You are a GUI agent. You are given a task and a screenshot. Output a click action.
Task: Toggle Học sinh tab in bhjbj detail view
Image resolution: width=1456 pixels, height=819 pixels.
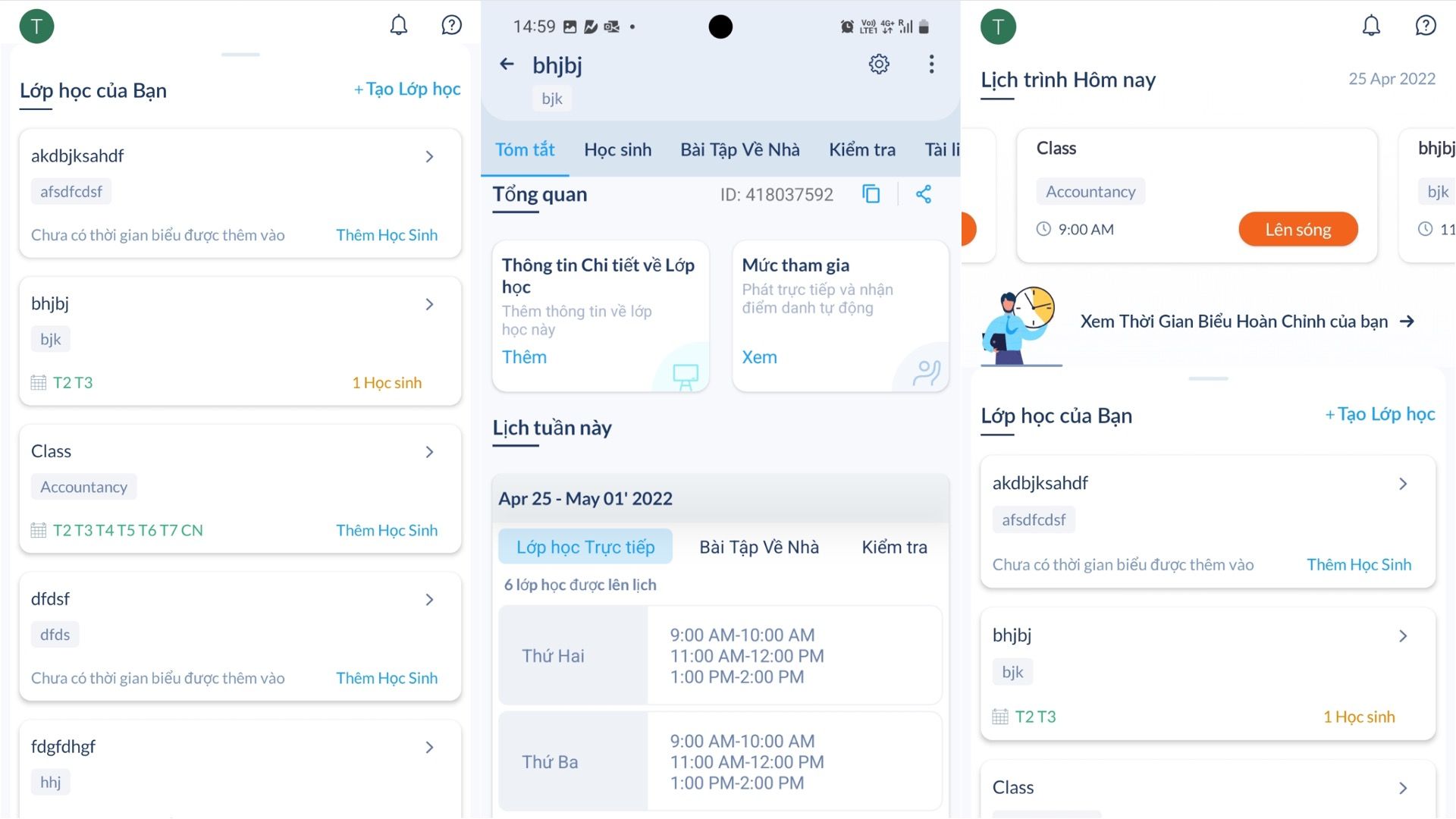coord(619,149)
